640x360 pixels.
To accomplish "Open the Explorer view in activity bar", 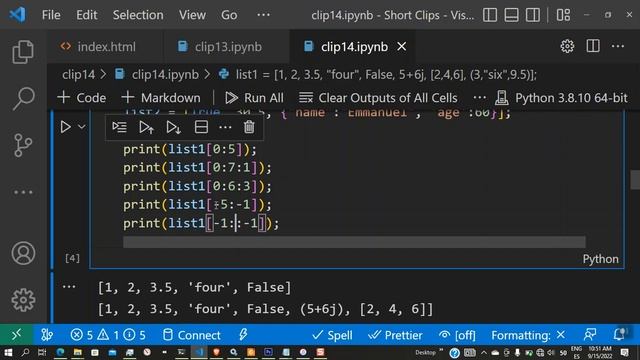I will pyautogui.click(x=23, y=51).
